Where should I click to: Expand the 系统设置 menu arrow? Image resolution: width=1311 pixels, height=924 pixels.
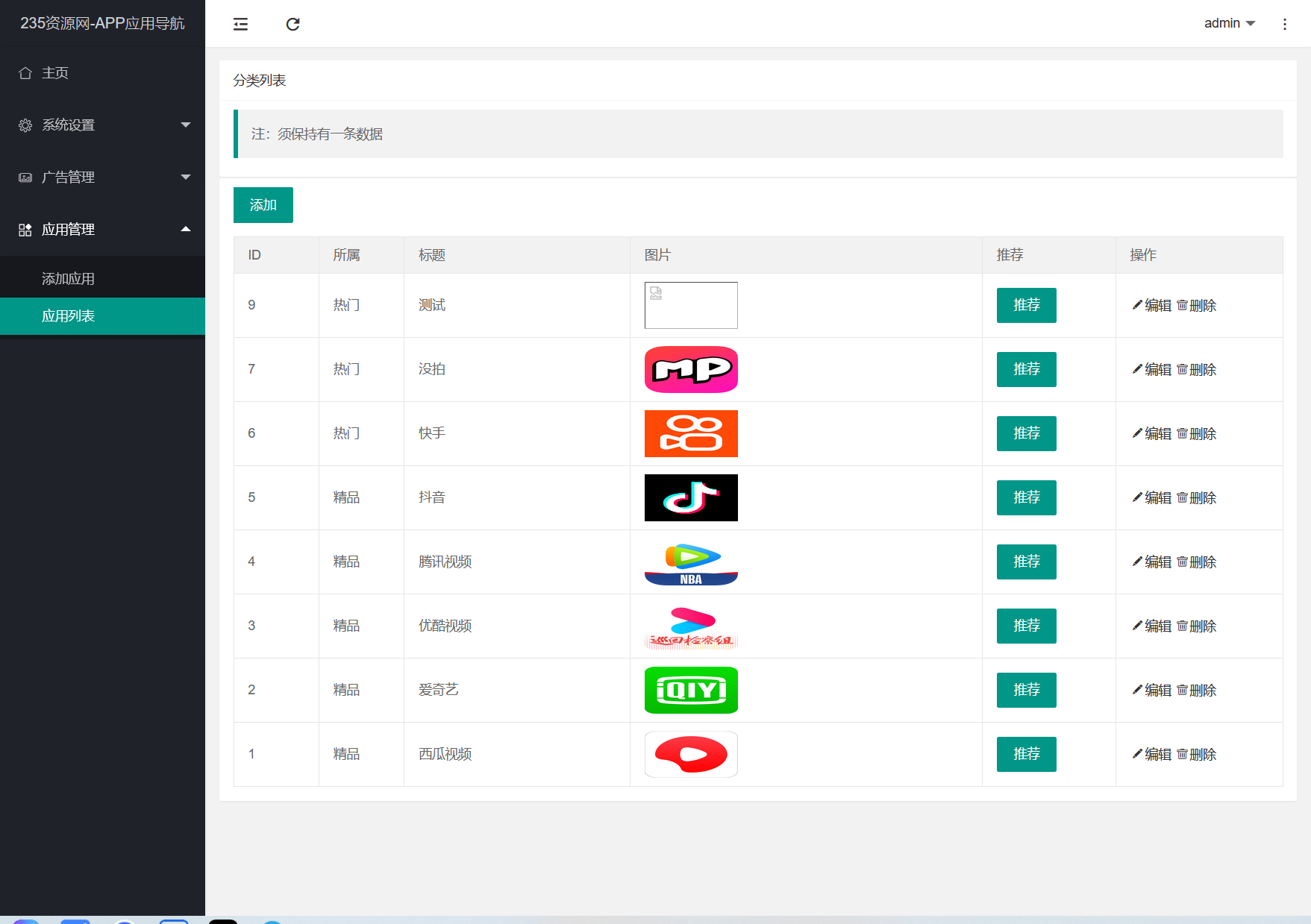click(x=186, y=125)
